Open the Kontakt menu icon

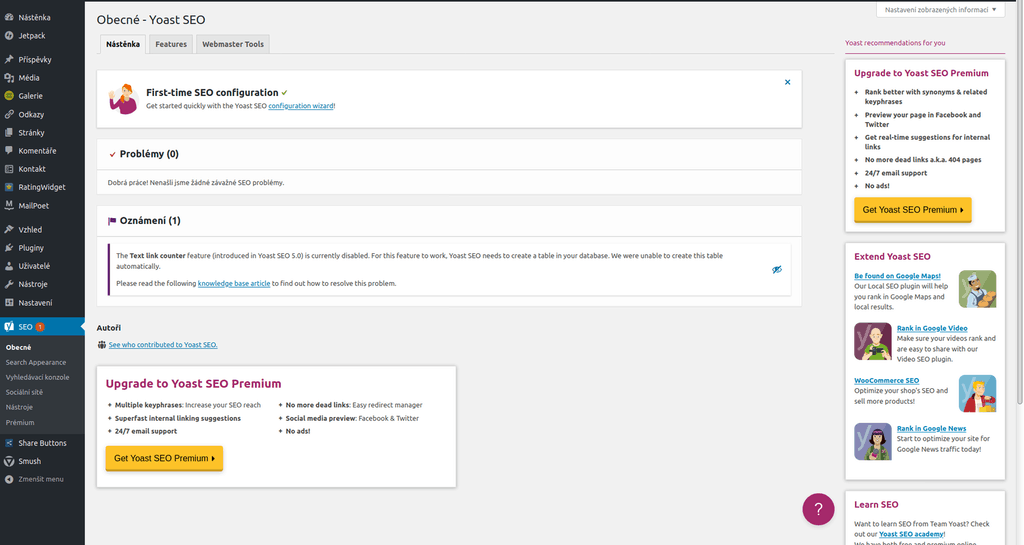tap(9, 169)
